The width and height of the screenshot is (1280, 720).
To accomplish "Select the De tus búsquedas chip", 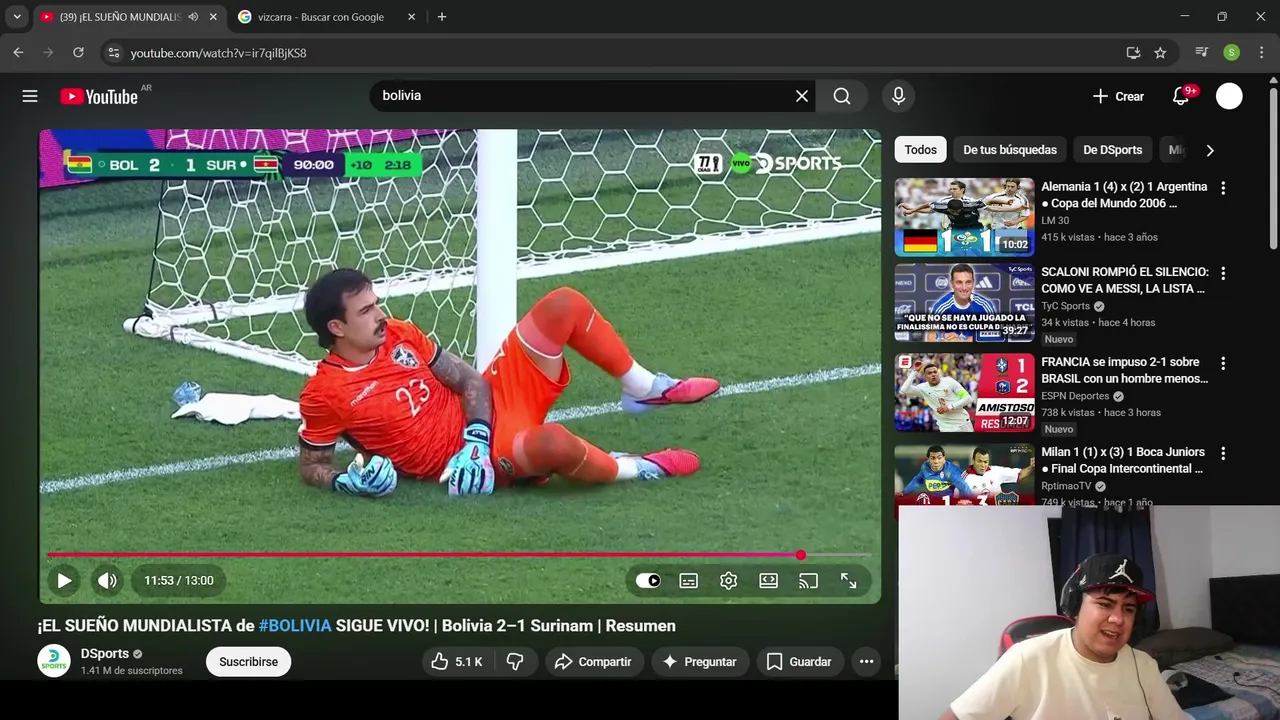I will pos(1010,150).
